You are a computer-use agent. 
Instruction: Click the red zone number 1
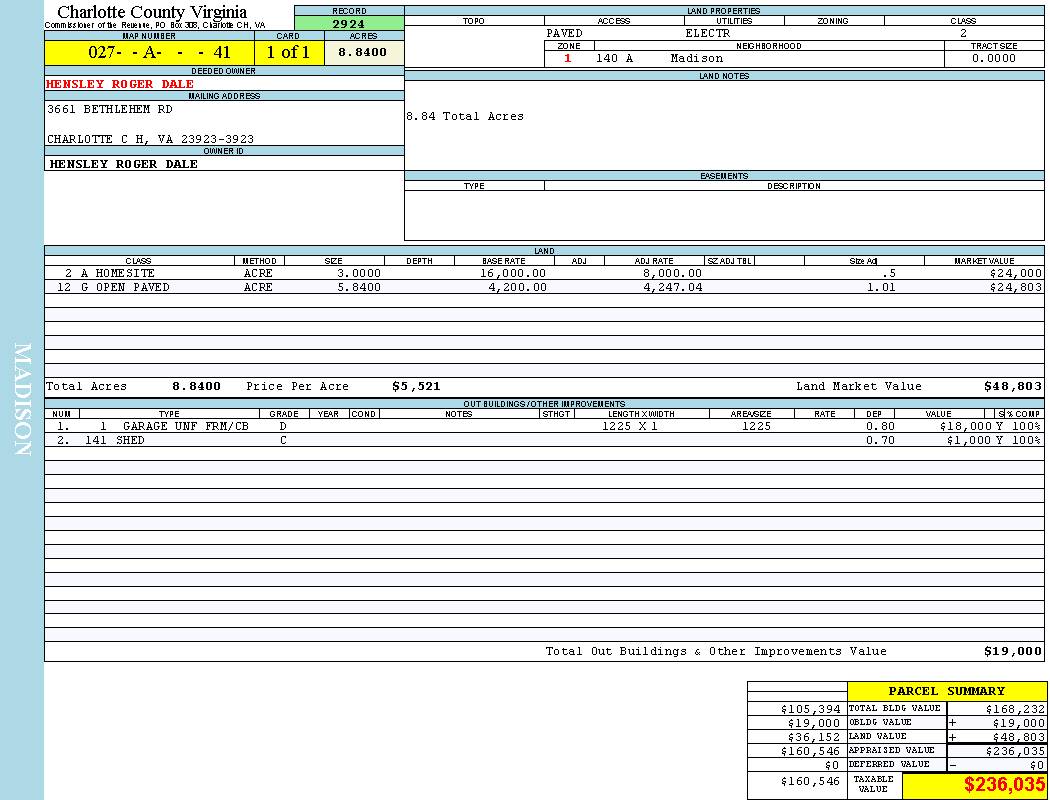pos(568,59)
